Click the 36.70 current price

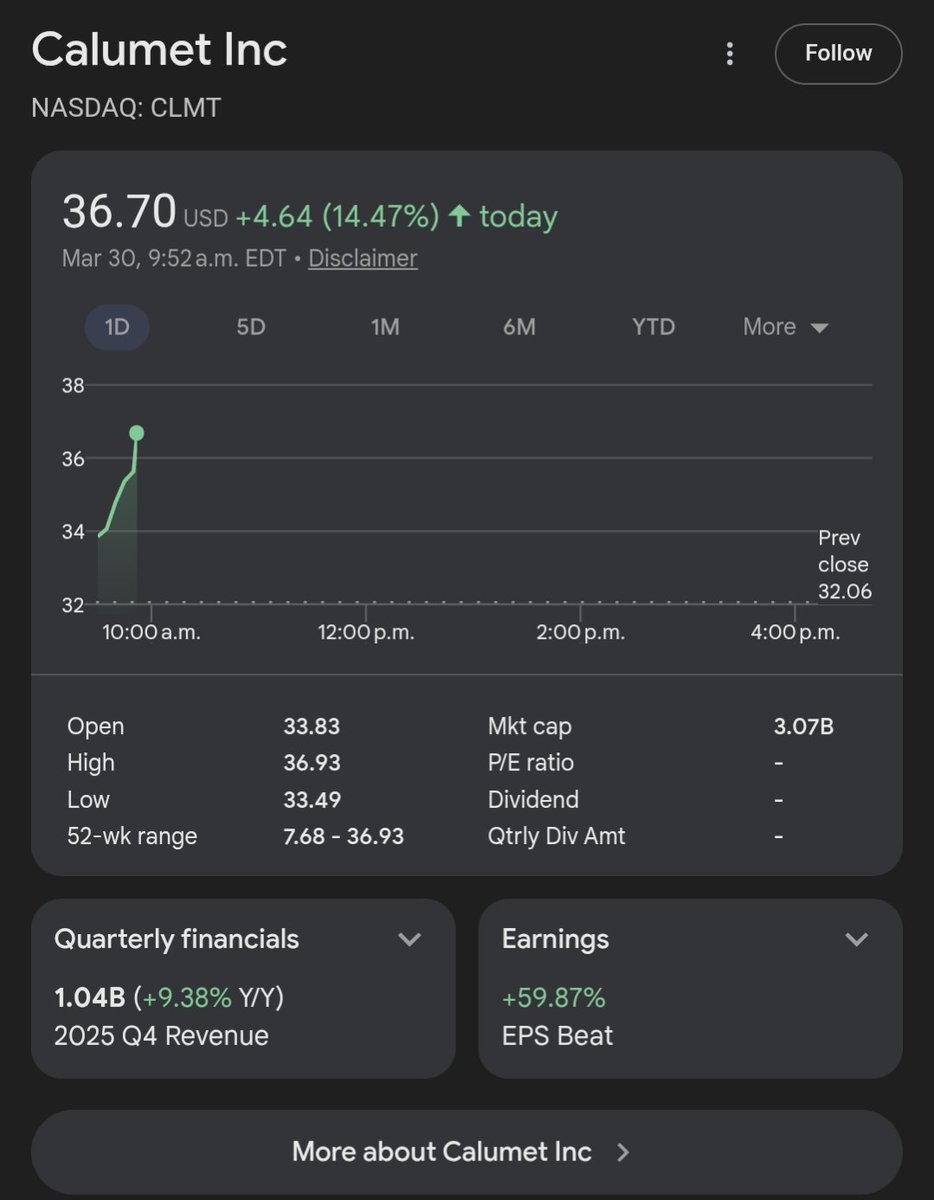tap(119, 212)
